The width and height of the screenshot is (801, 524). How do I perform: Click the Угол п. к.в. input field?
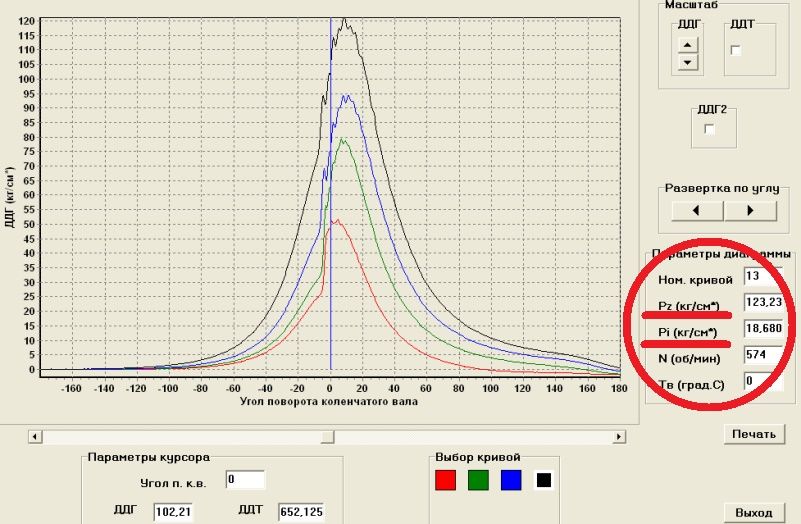[x=245, y=480]
